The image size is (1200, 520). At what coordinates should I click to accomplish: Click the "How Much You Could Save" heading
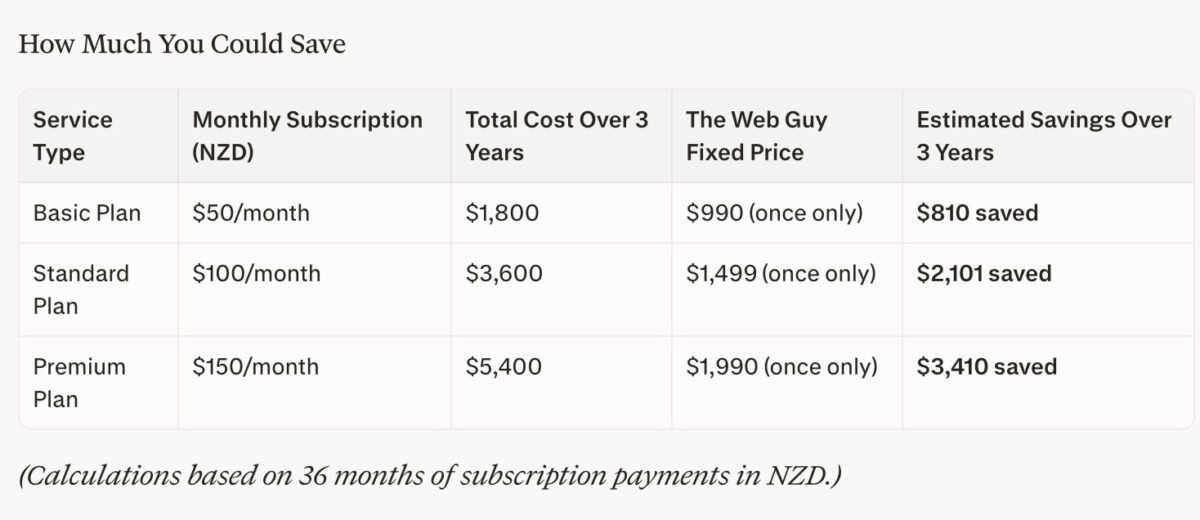point(182,45)
